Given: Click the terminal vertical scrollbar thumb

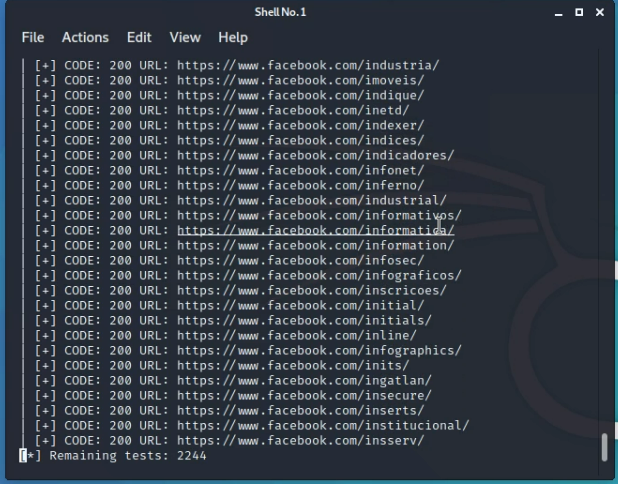Looking at the screenshot, I should 605,447.
